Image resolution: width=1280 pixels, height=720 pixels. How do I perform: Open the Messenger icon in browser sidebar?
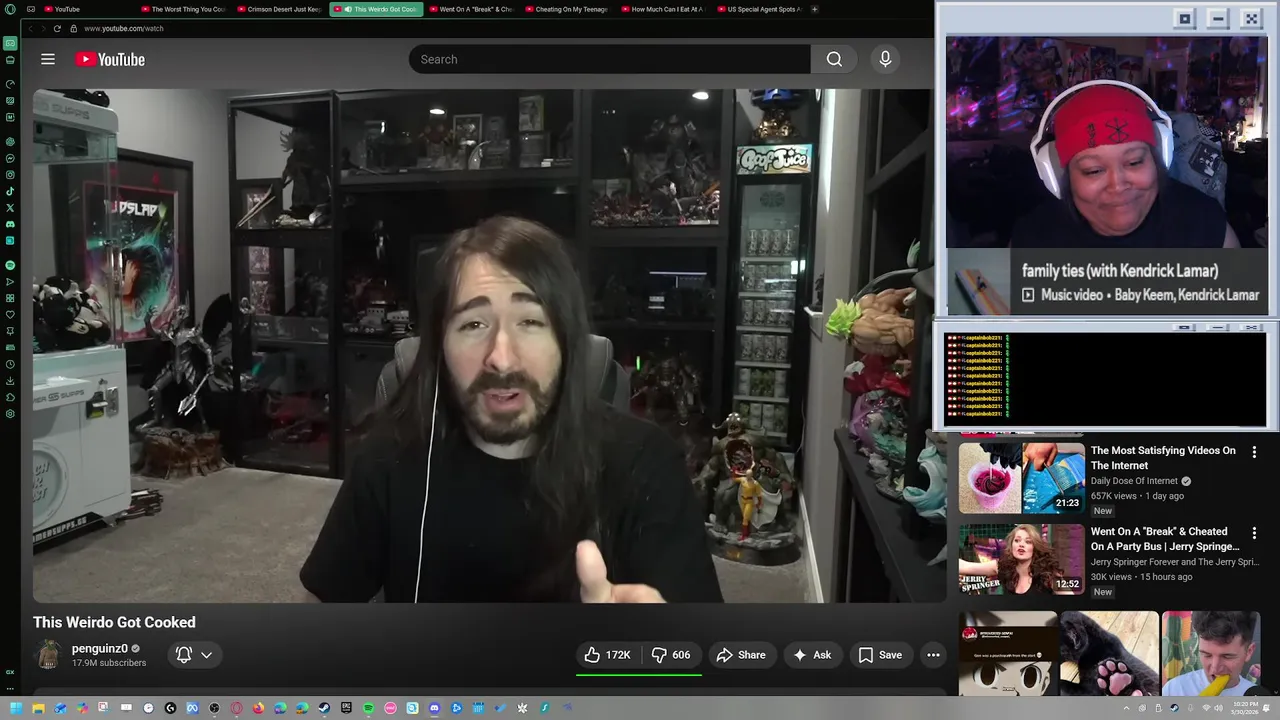(x=10, y=158)
